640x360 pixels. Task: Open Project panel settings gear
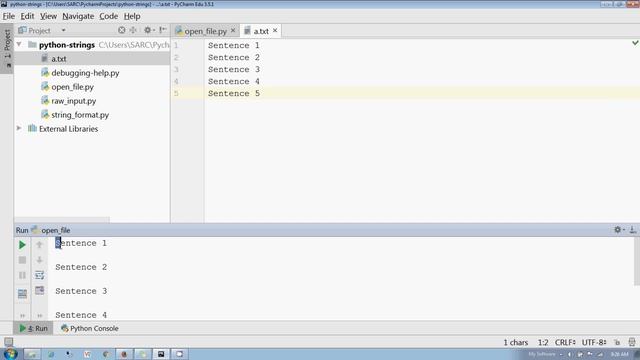tap(148, 30)
